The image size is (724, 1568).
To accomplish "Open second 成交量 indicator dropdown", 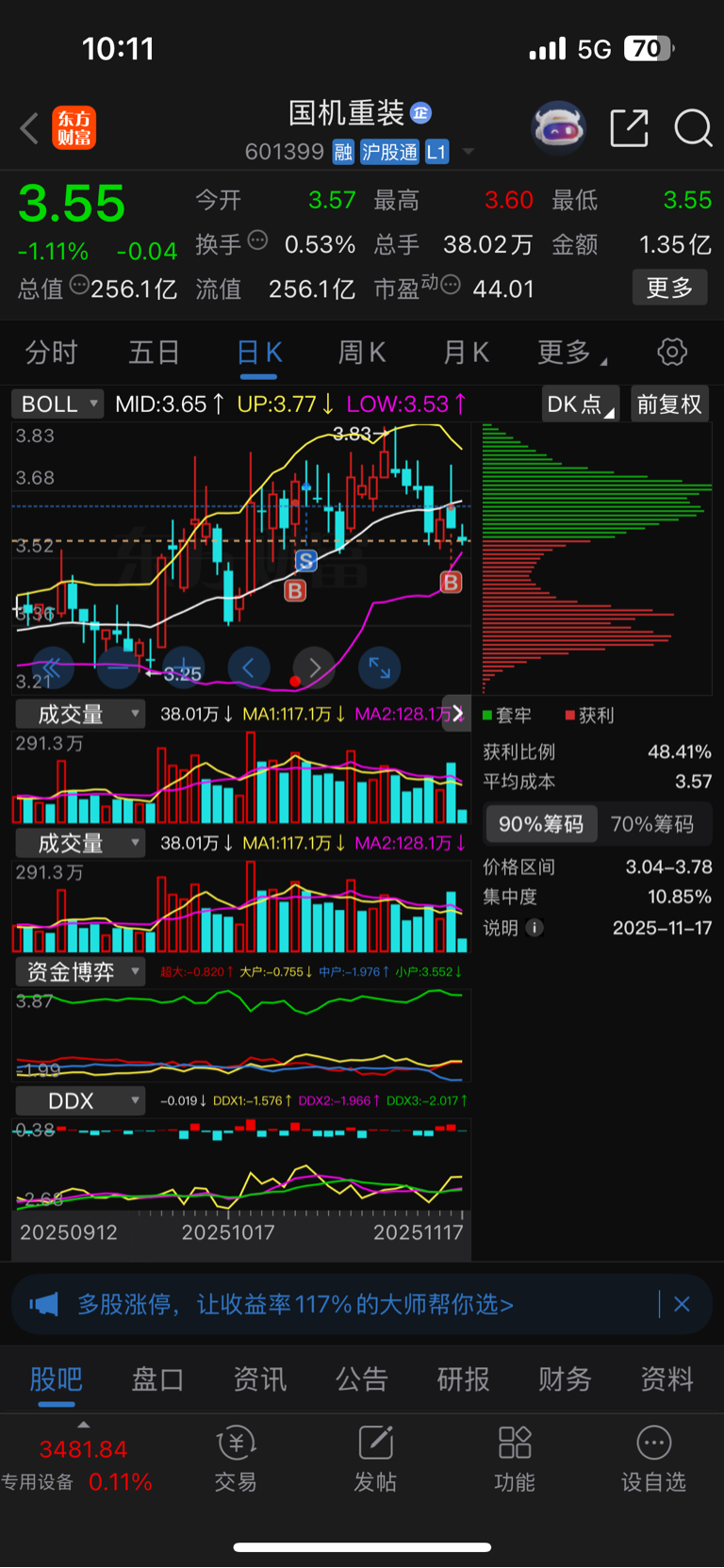I will pyautogui.click(x=80, y=843).
